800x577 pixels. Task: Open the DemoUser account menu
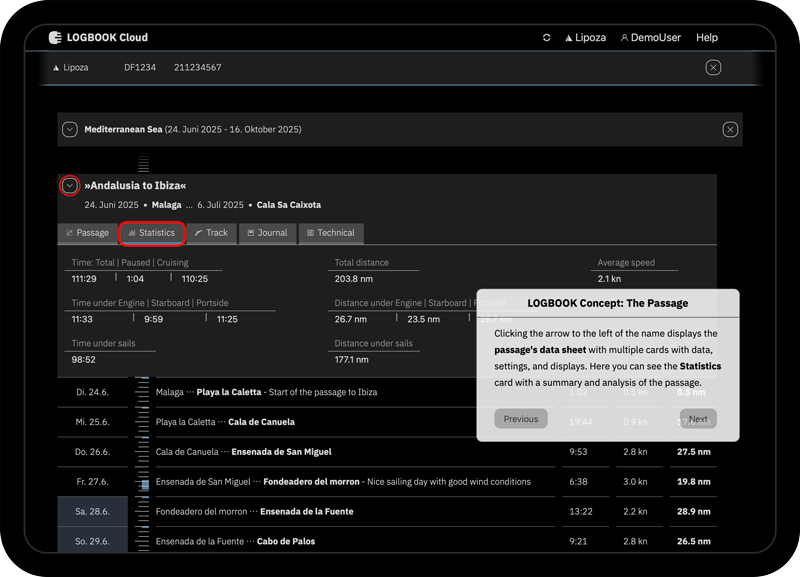coord(650,38)
